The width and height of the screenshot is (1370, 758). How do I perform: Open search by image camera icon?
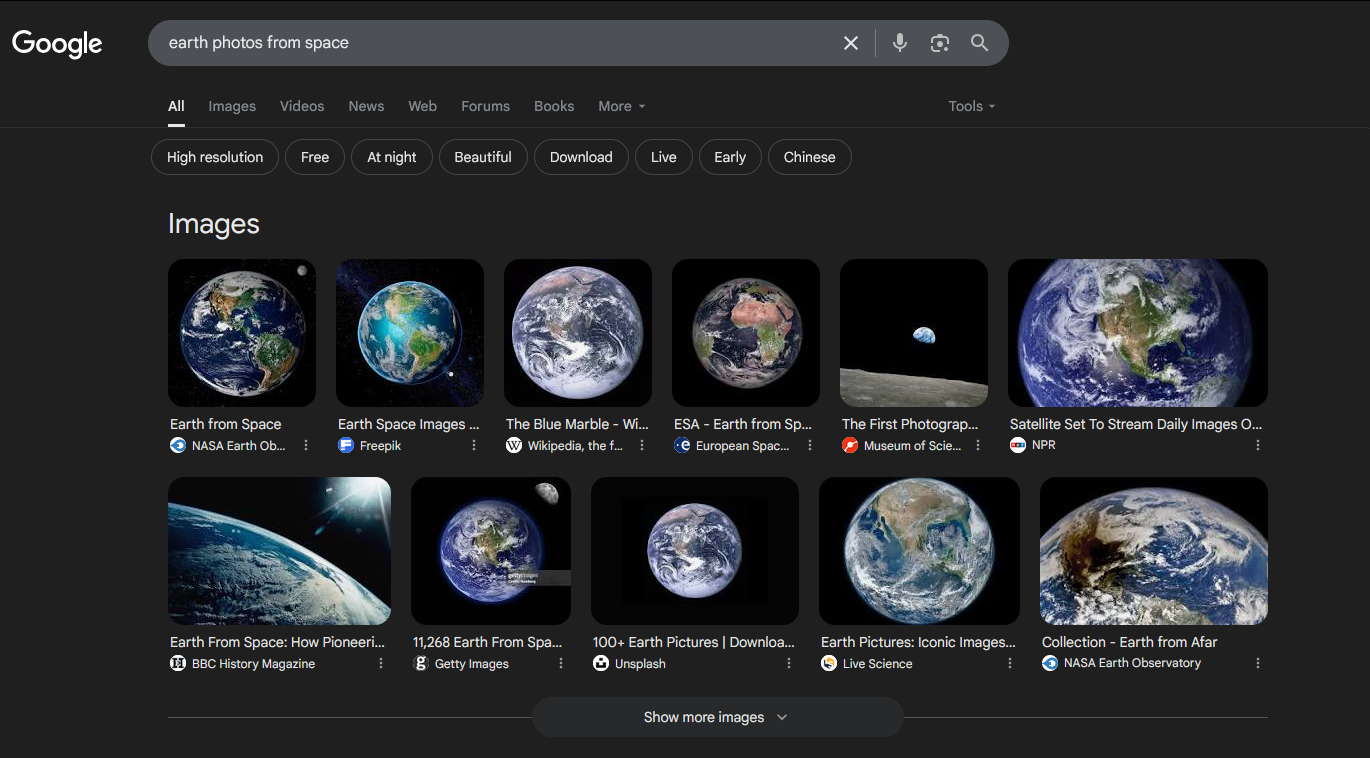point(939,43)
